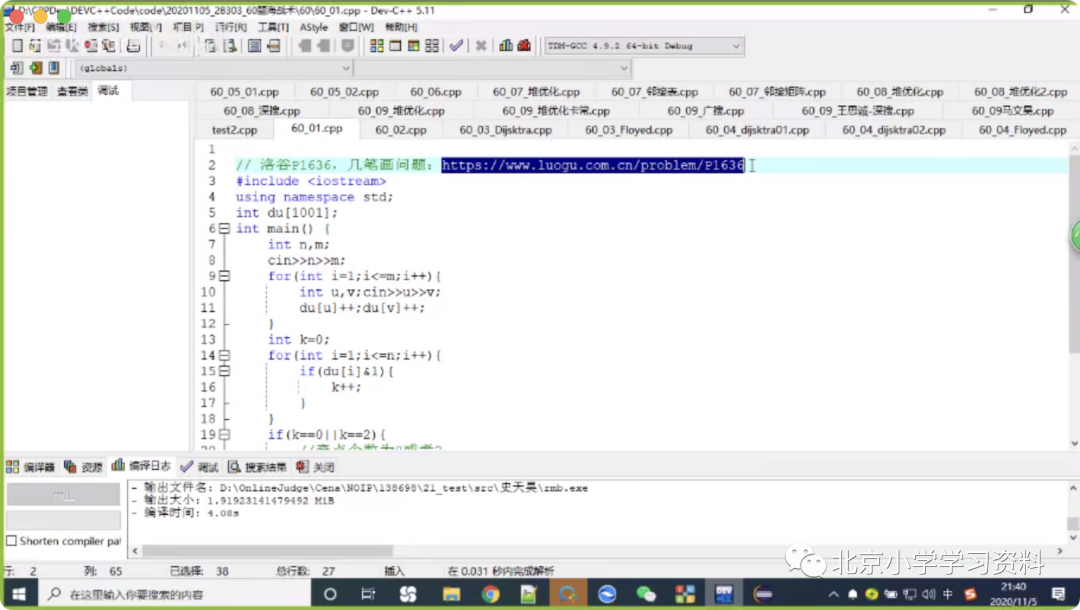Click the 关闭 tab to close bottom panel
This screenshot has height=610, width=1080.
[315, 467]
